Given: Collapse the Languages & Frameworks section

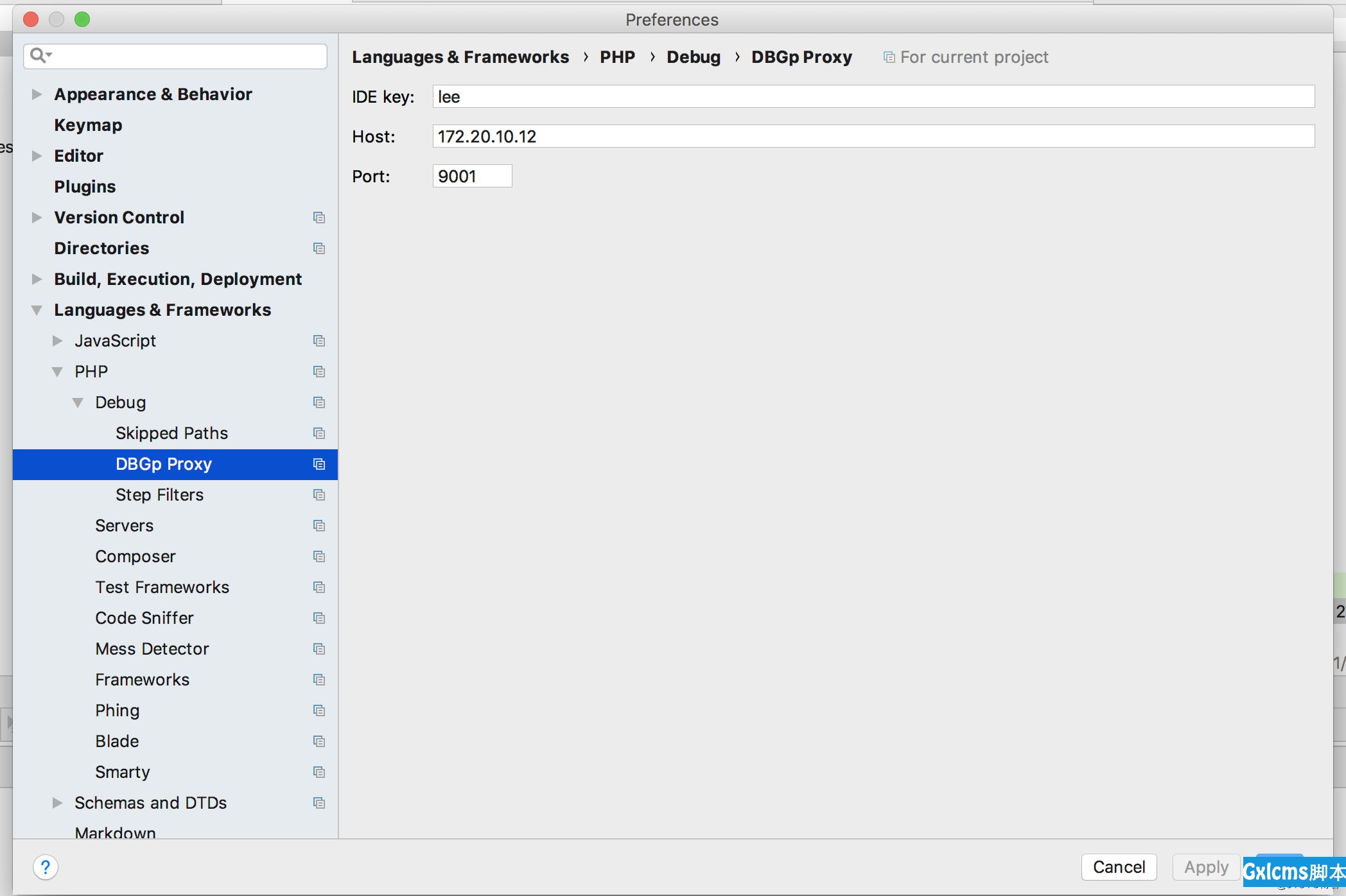Looking at the screenshot, I should point(37,310).
